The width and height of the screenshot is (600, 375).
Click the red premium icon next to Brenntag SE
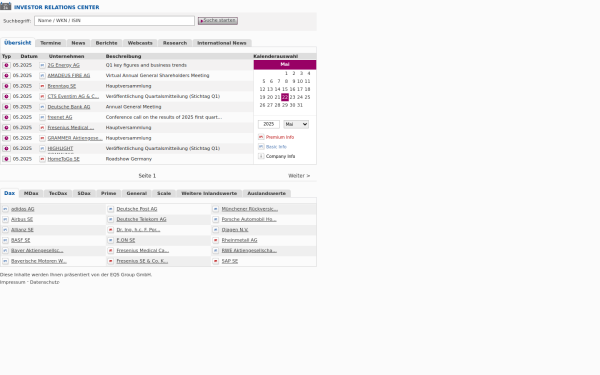[42, 86]
